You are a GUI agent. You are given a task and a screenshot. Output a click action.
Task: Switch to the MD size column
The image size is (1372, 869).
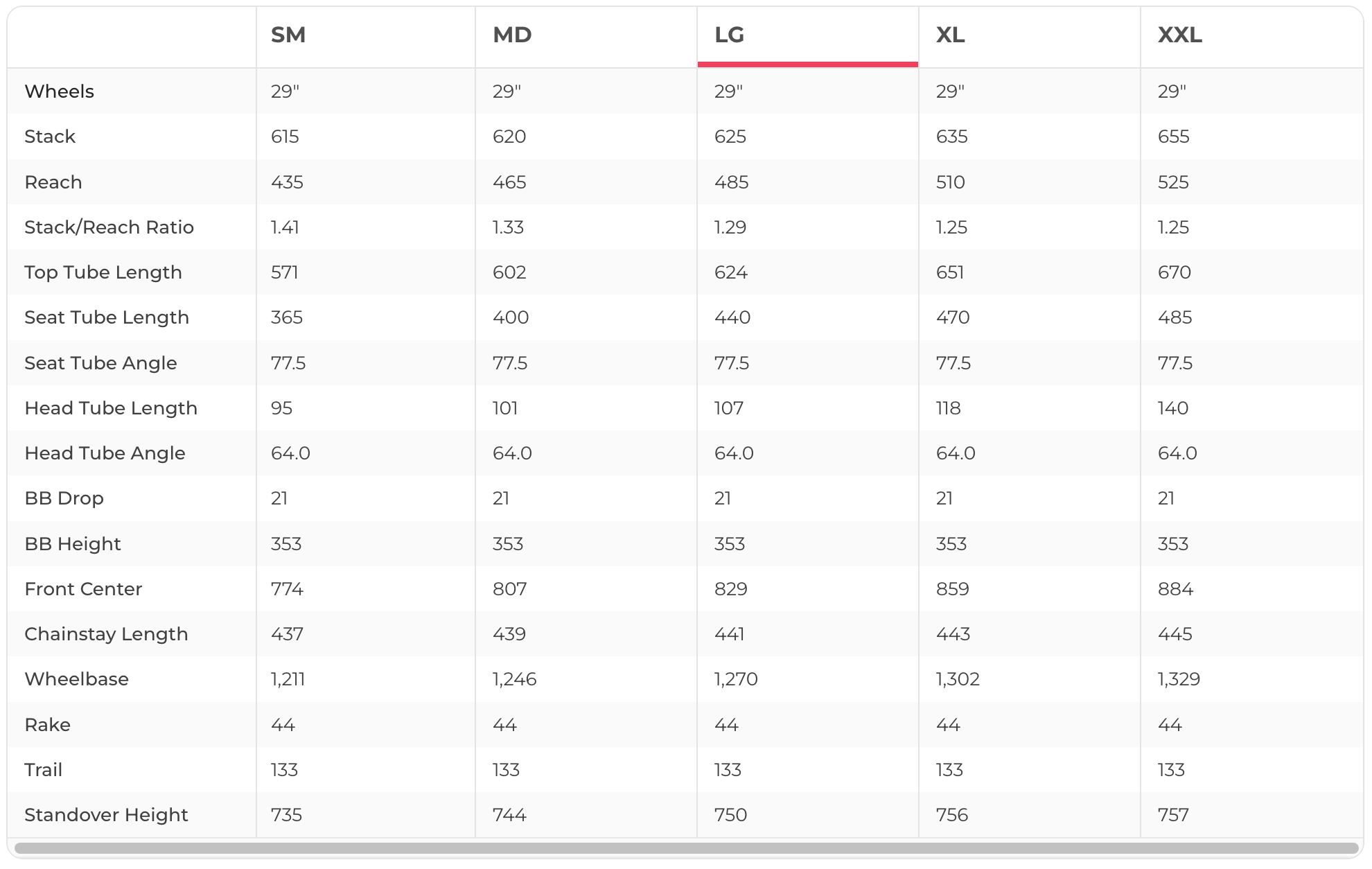click(512, 35)
